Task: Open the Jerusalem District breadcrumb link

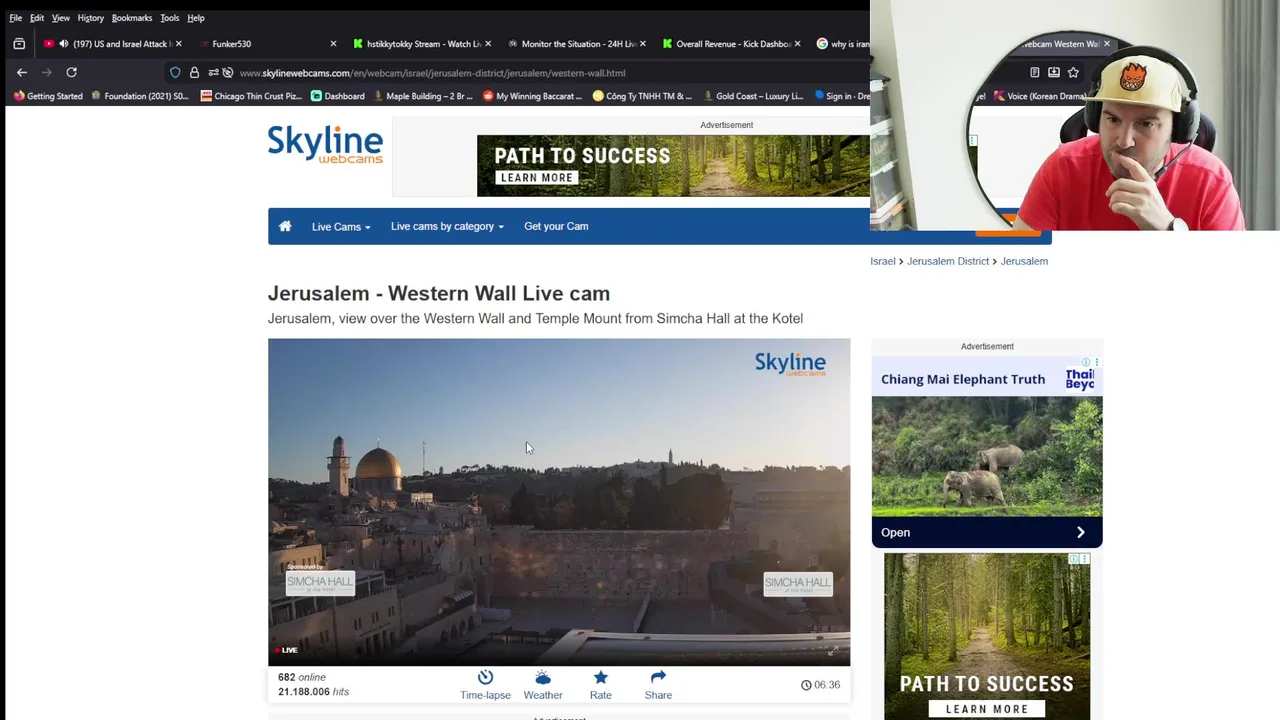Action: pos(948,261)
